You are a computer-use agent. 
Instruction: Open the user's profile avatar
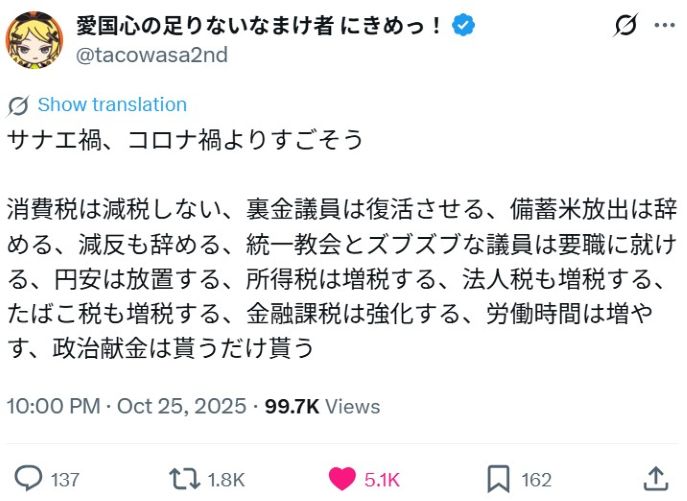(36, 40)
